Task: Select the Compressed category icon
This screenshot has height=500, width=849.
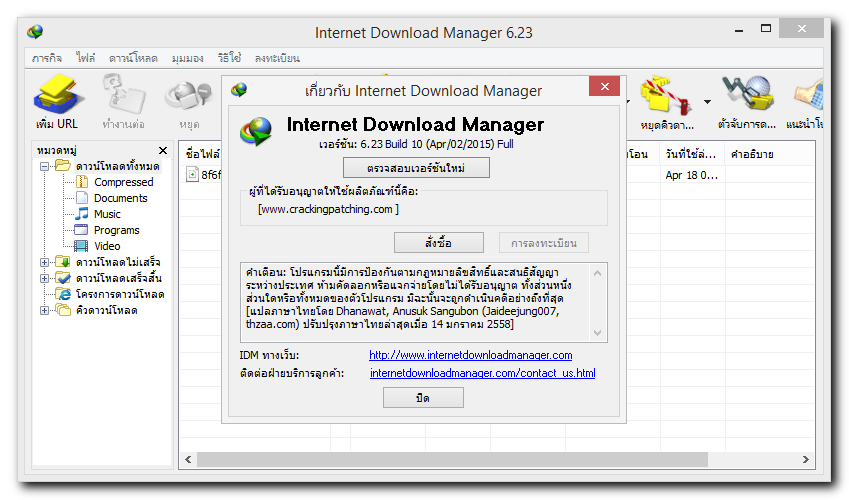Action: tap(82, 181)
